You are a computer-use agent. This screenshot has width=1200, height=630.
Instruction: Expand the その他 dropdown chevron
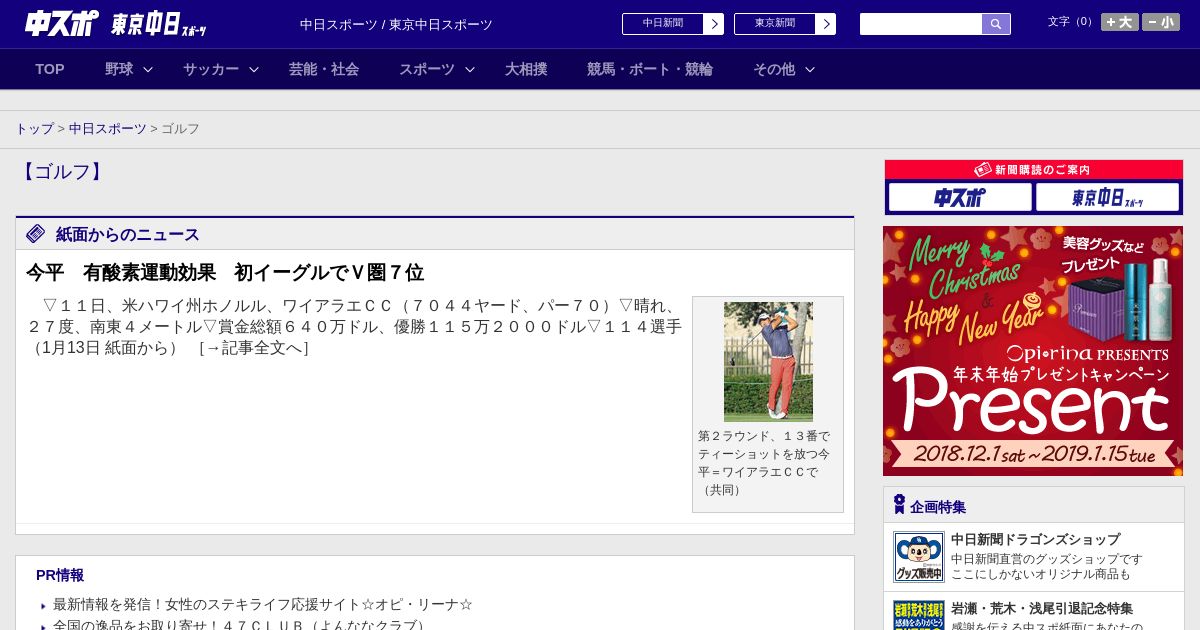810,70
